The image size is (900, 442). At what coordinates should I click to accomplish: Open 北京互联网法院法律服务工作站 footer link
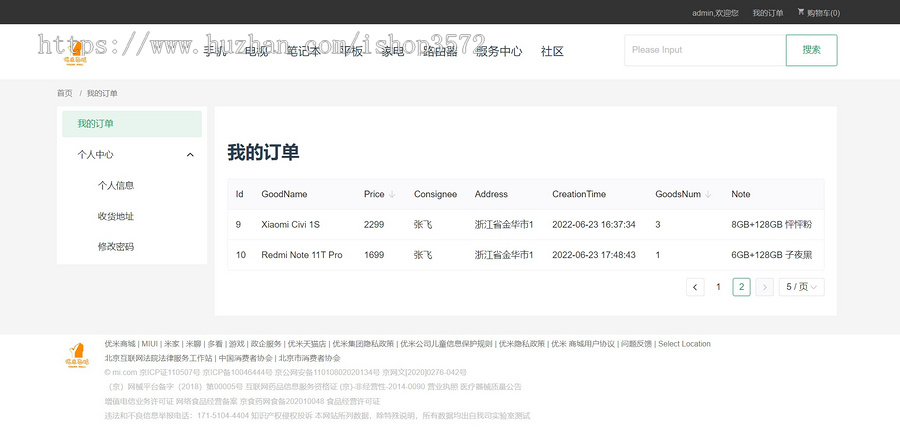point(158,358)
